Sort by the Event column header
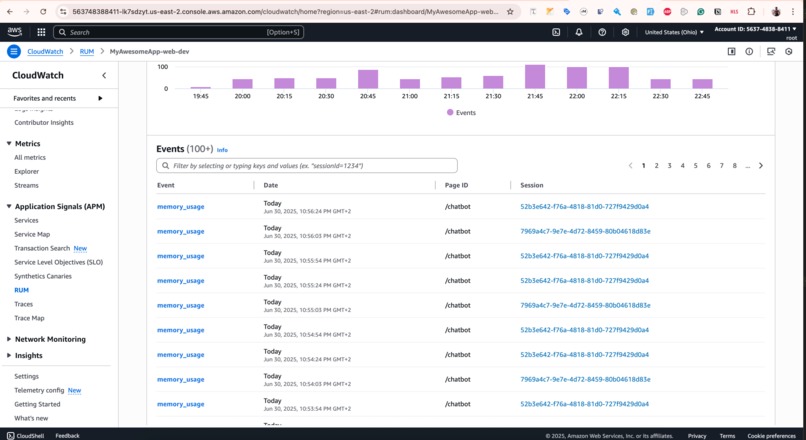 coord(166,185)
